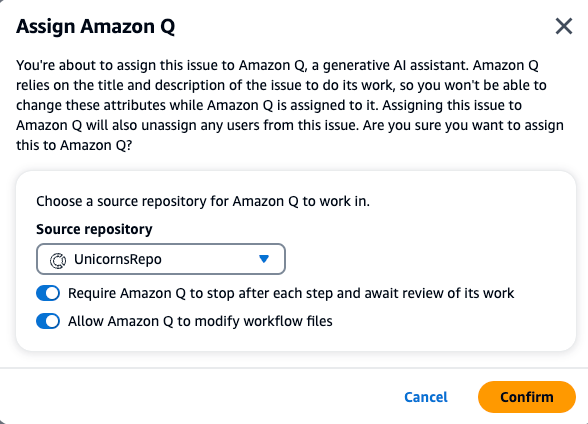The image size is (588, 424).
Task: Toggle off stop after each step requirement
Action: coord(48,293)
